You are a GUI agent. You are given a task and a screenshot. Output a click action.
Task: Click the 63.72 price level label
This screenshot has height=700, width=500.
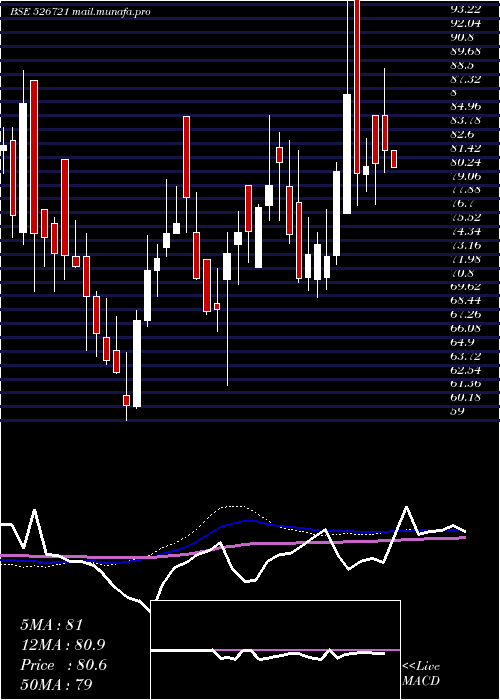466,356
